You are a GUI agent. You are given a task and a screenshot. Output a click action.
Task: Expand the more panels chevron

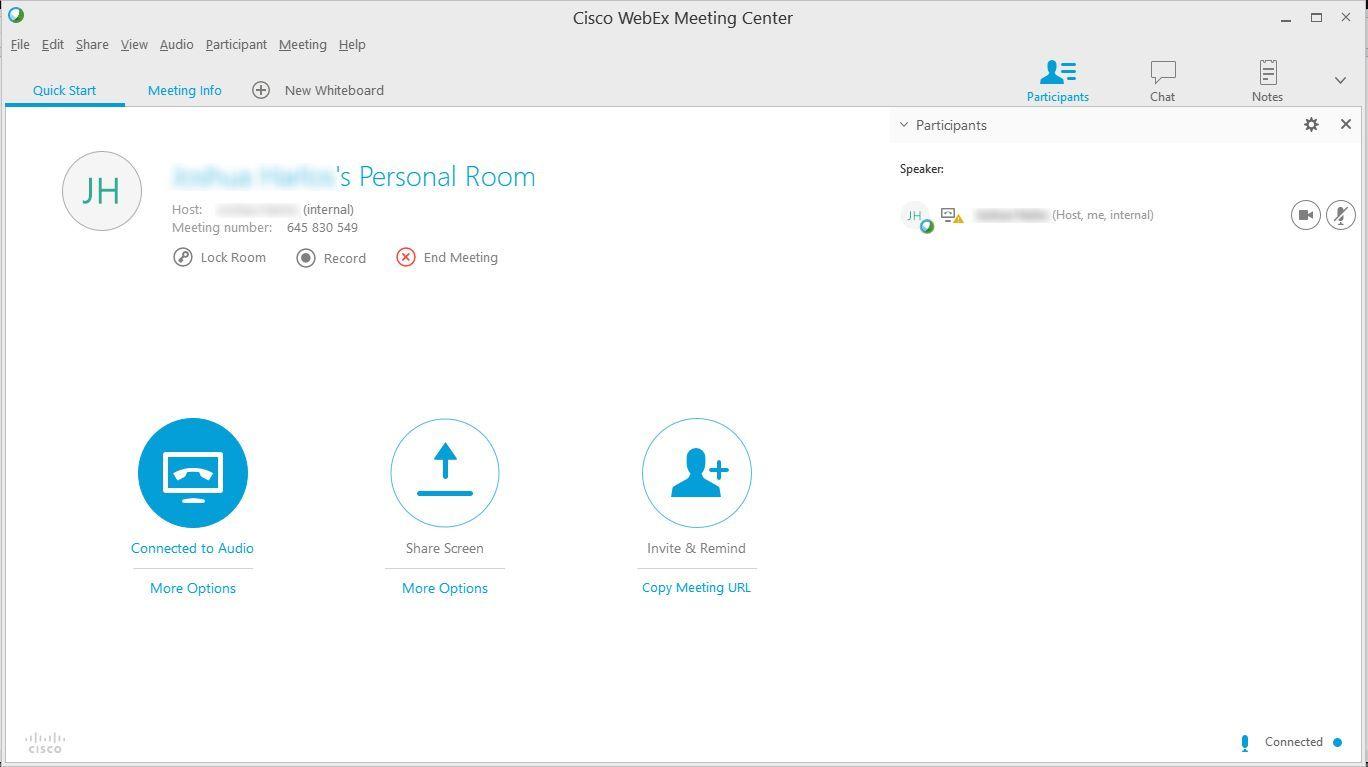(1341, 80)
